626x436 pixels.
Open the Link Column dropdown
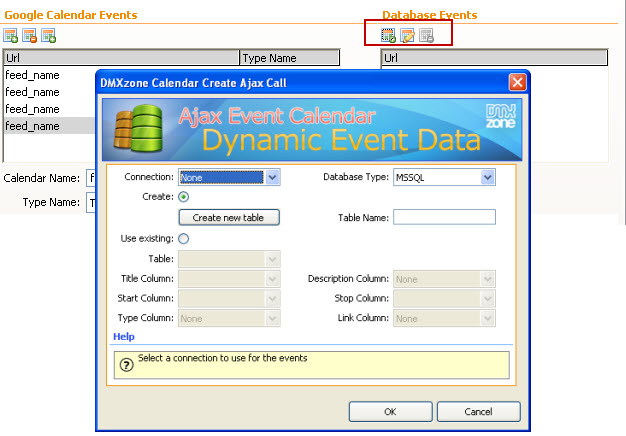(x=444, y=318)
